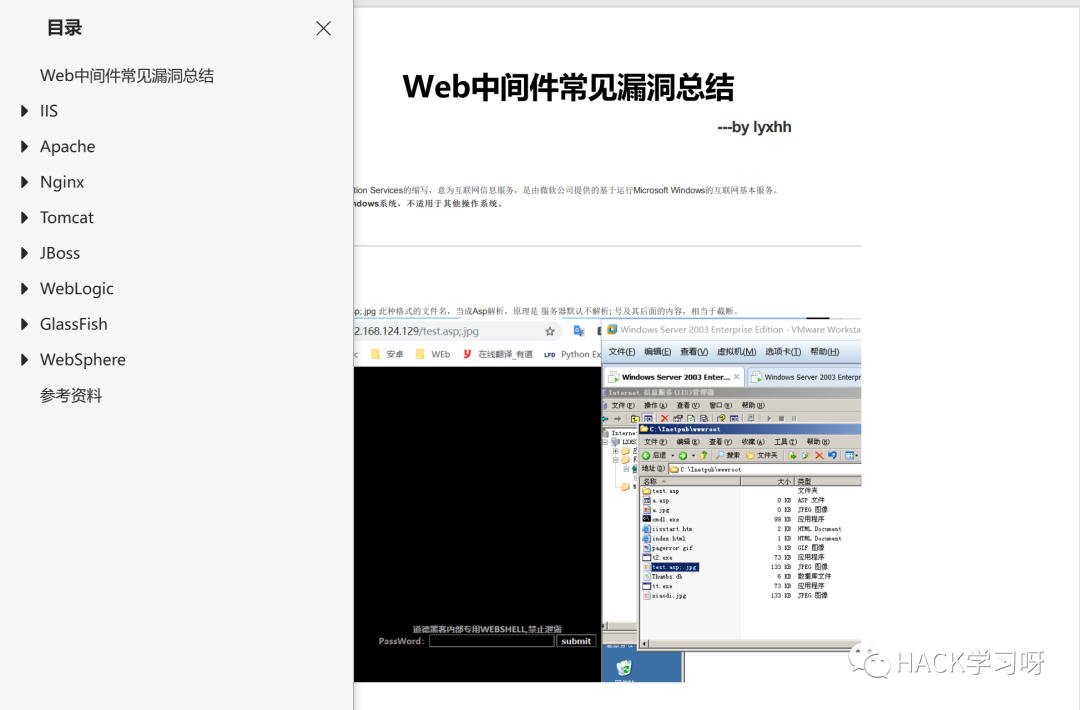The height and width of the screenshot is (710, 1080).
Task: Click the webshell PassWord input field
Action: (x=491, y=641)
